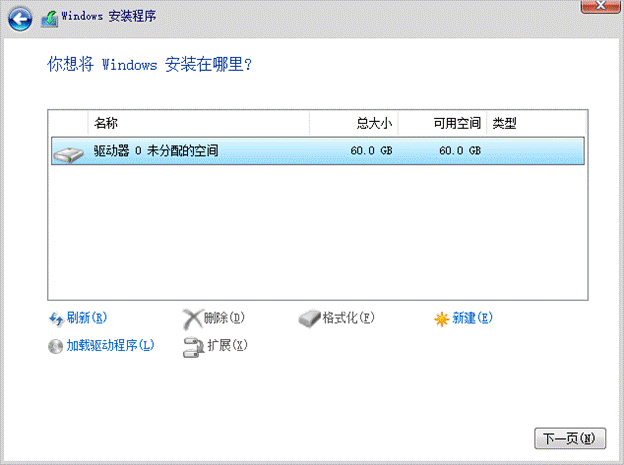Screen dimensions: 624x465
Task: Click the 格式化(F) format link
Action: pos(348,318)
